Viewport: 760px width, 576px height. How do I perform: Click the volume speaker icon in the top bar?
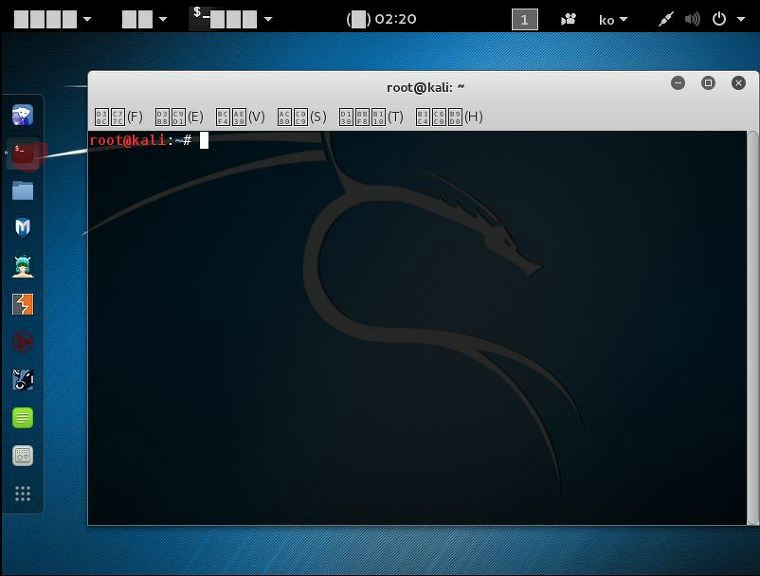(692, 19)
